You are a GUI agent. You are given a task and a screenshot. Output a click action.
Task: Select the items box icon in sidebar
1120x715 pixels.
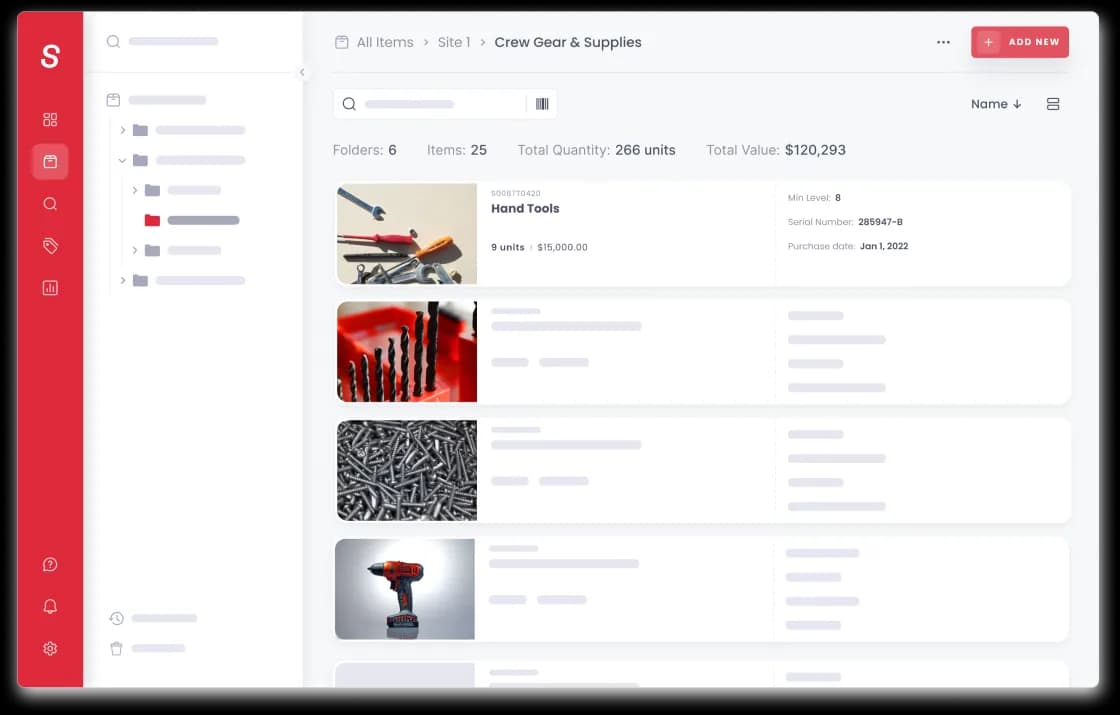(x=50, y=161)
